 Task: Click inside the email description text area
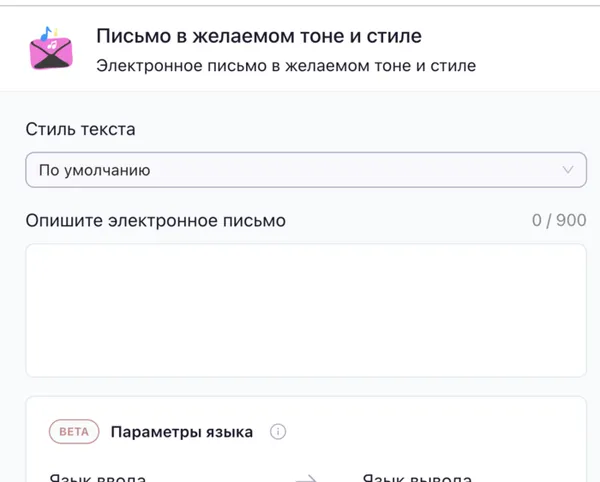click(305, 310)
